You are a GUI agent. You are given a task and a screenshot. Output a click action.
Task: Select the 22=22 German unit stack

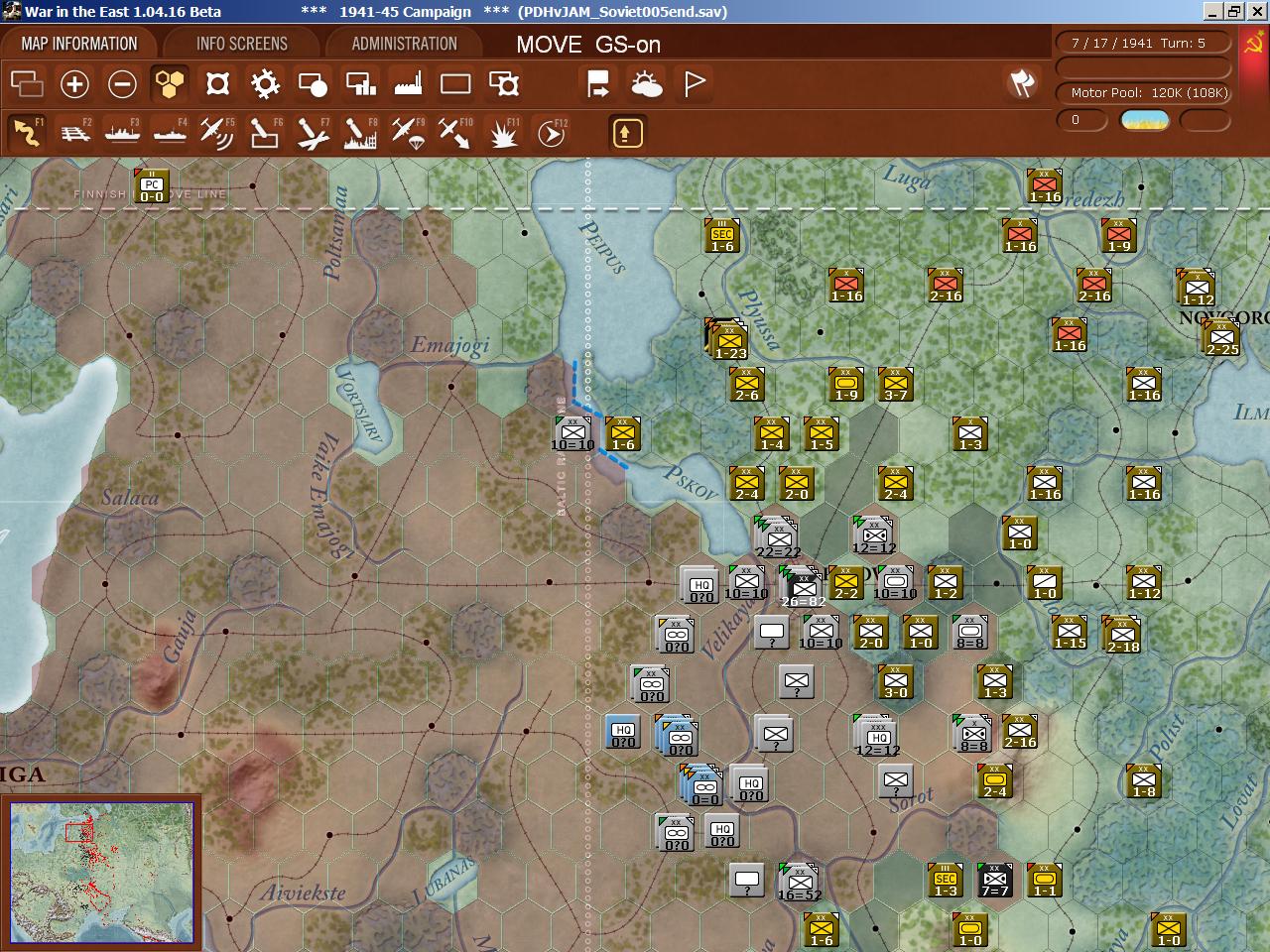(778, 537)
